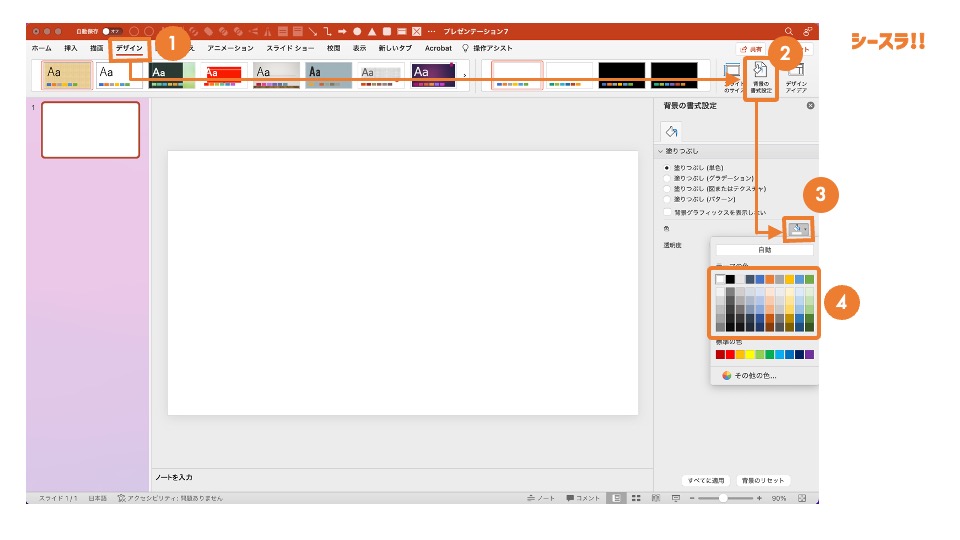Screen dimensions: 960x540
Task: Pick the black theme color swatch
Action: click(730, 280)
